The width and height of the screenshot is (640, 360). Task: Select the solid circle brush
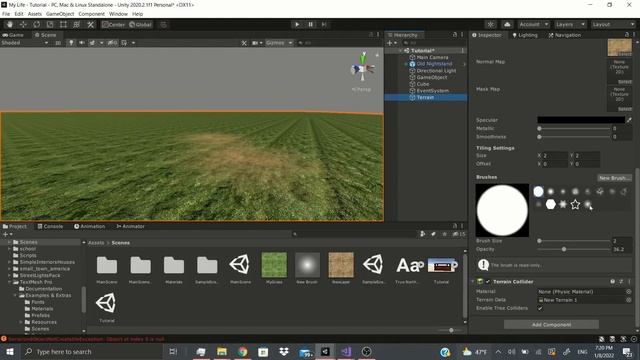(538, 191)
